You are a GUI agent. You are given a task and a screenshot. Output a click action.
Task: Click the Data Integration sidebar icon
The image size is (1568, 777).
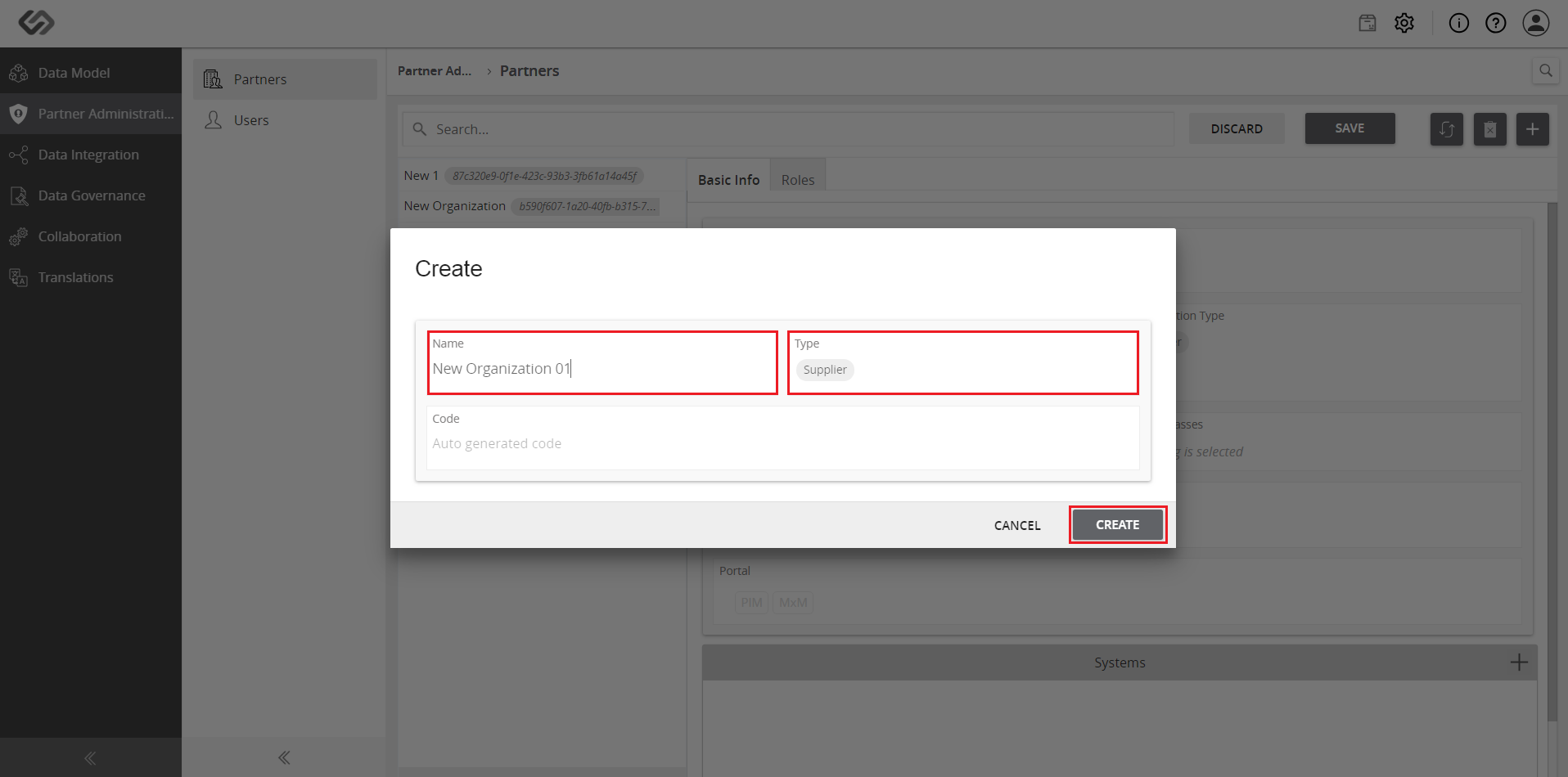pyautogui.click(x=19, y=155)
